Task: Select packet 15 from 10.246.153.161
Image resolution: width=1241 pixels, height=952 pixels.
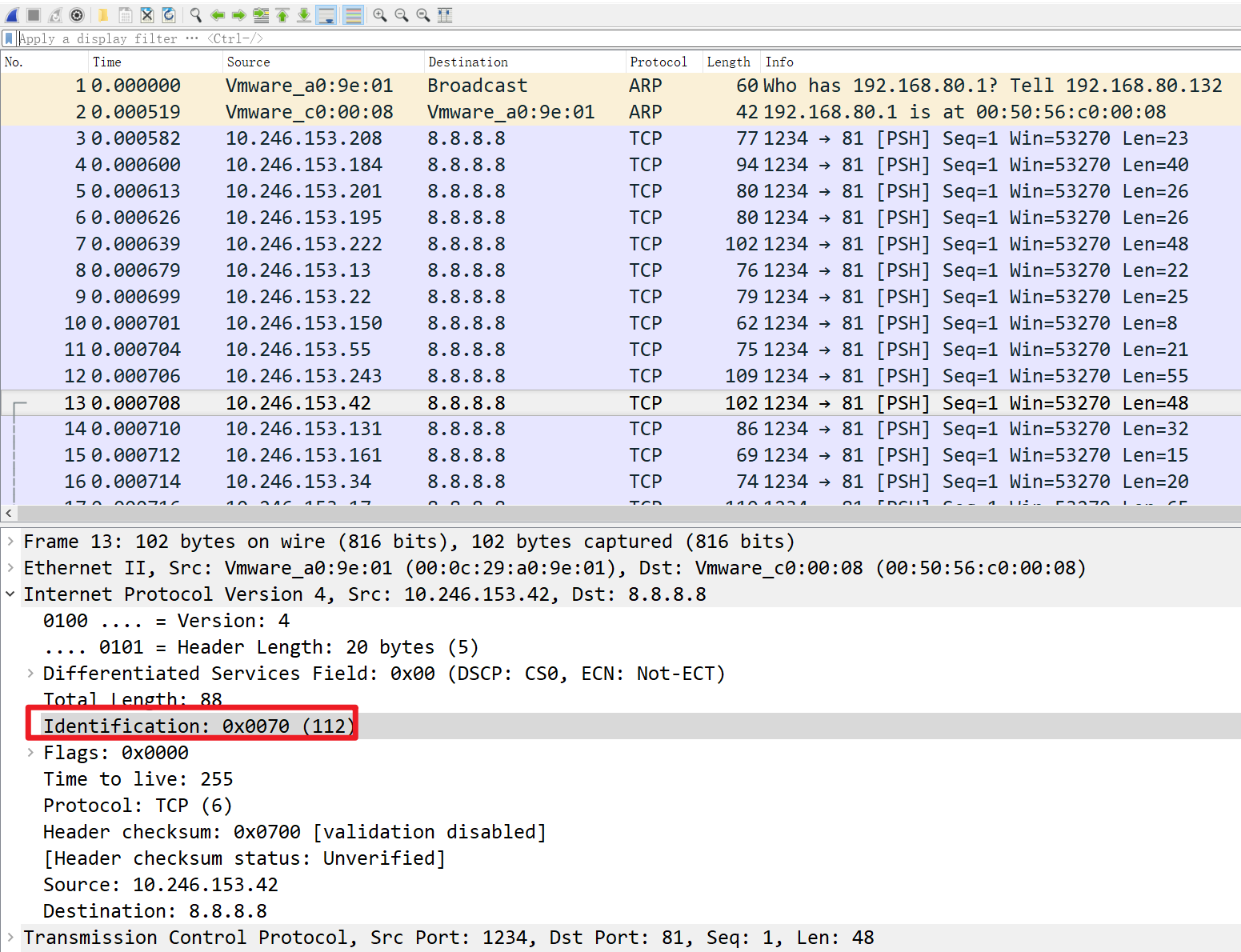Action: point(620,455)
